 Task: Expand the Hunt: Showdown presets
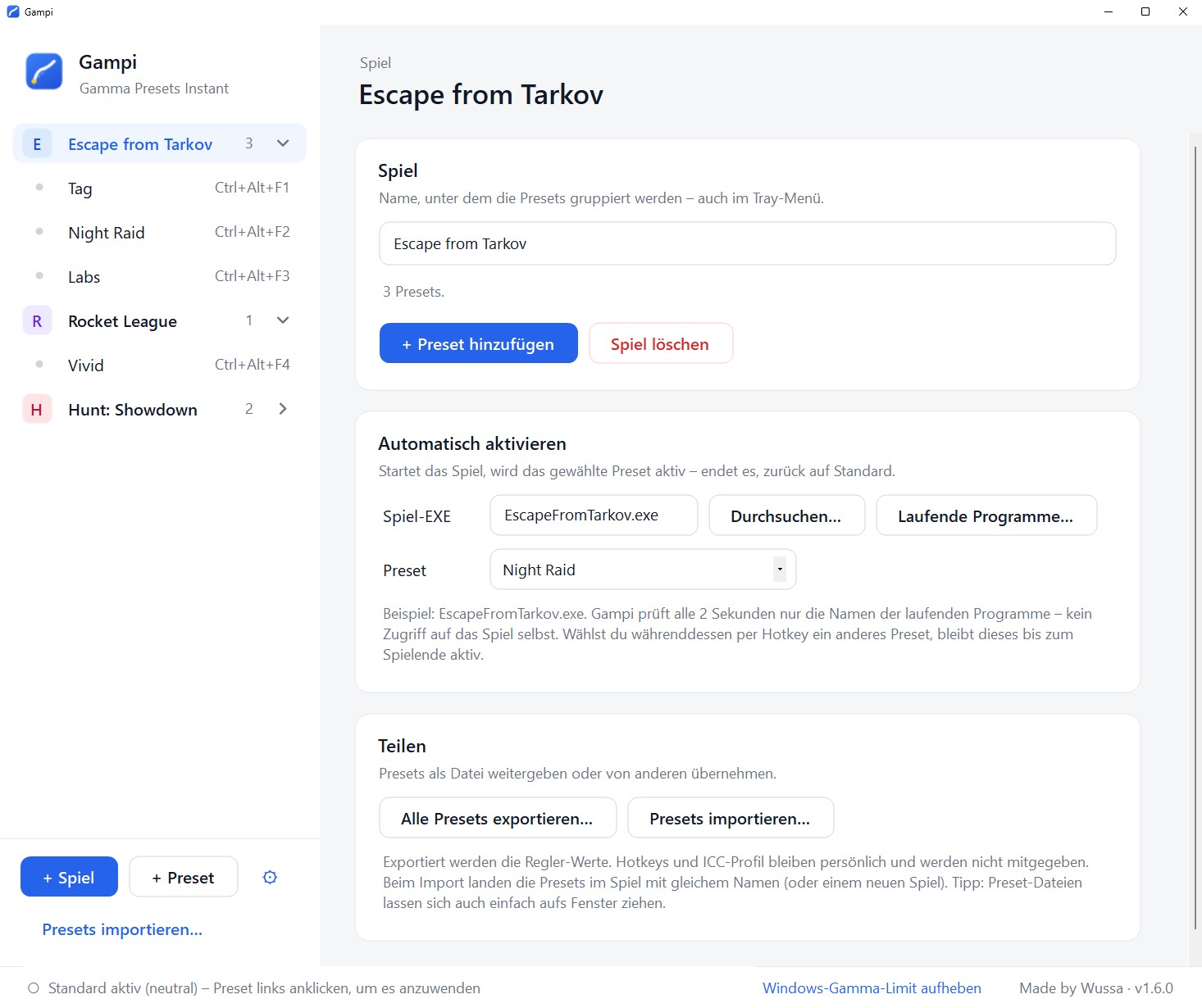[x=283, y=409]
